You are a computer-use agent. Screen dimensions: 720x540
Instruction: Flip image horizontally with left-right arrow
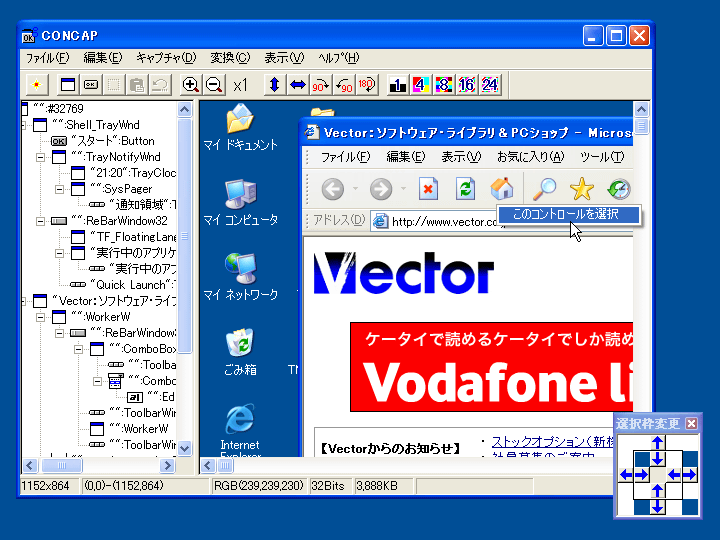pos(298,84)
